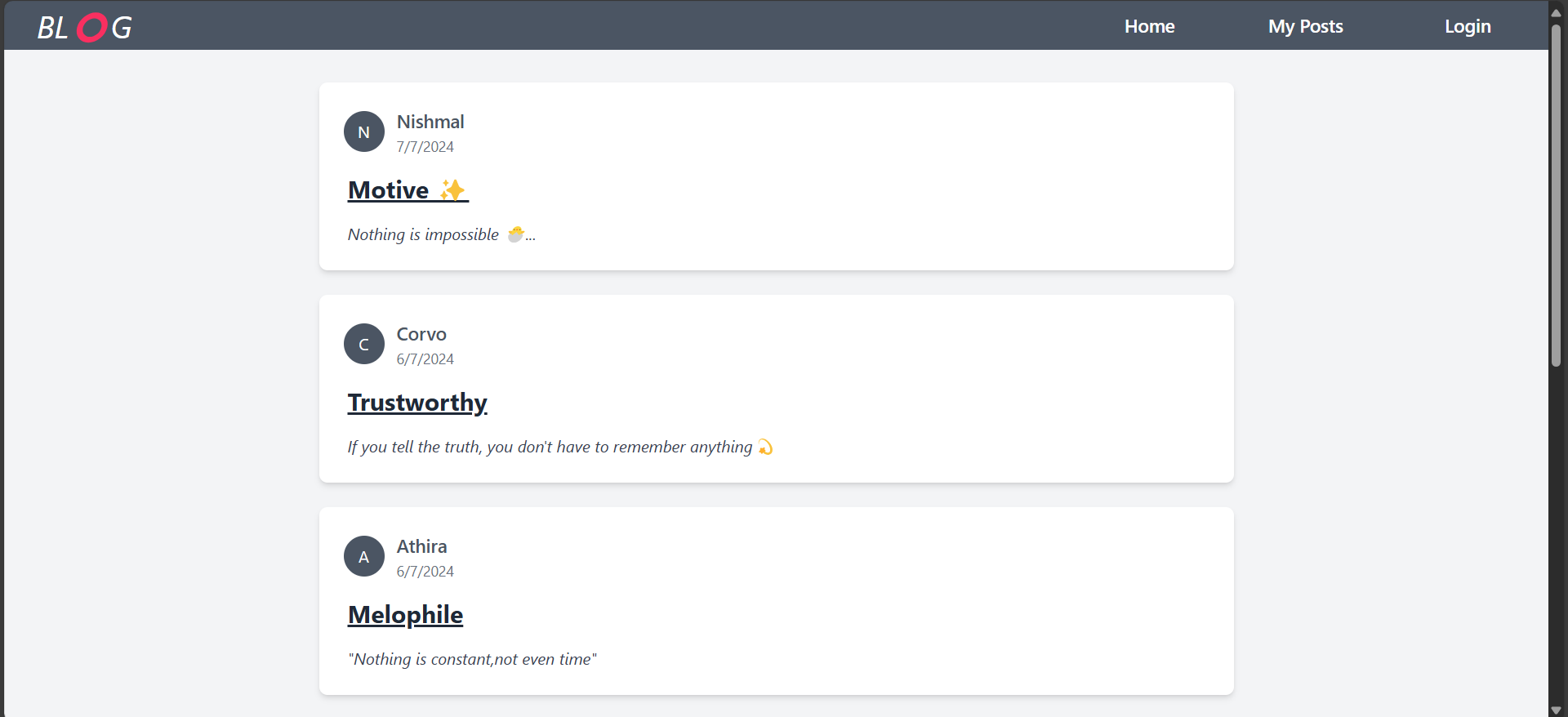Click the Melophile post excerpt text

tap(472, 659)
